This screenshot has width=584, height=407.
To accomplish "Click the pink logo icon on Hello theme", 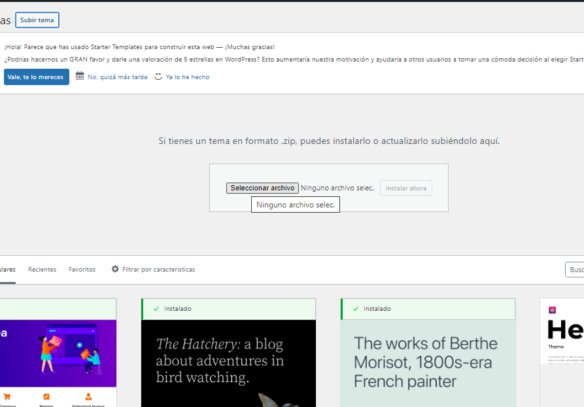I will (552, 310).
